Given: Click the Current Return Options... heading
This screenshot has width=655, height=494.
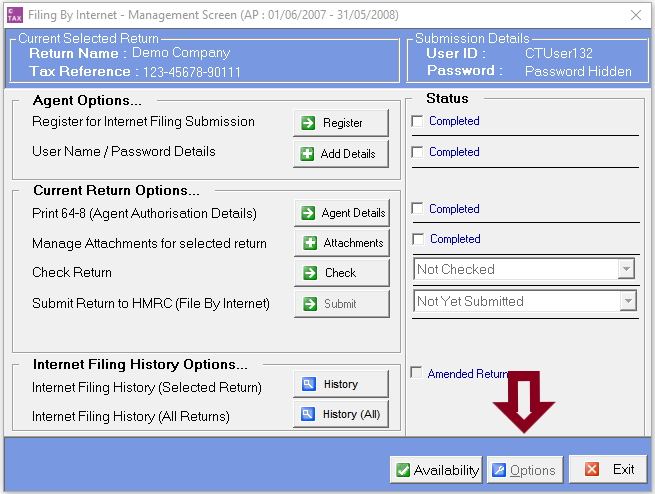Looking at the screenshot, I should [x=117, y=190].
